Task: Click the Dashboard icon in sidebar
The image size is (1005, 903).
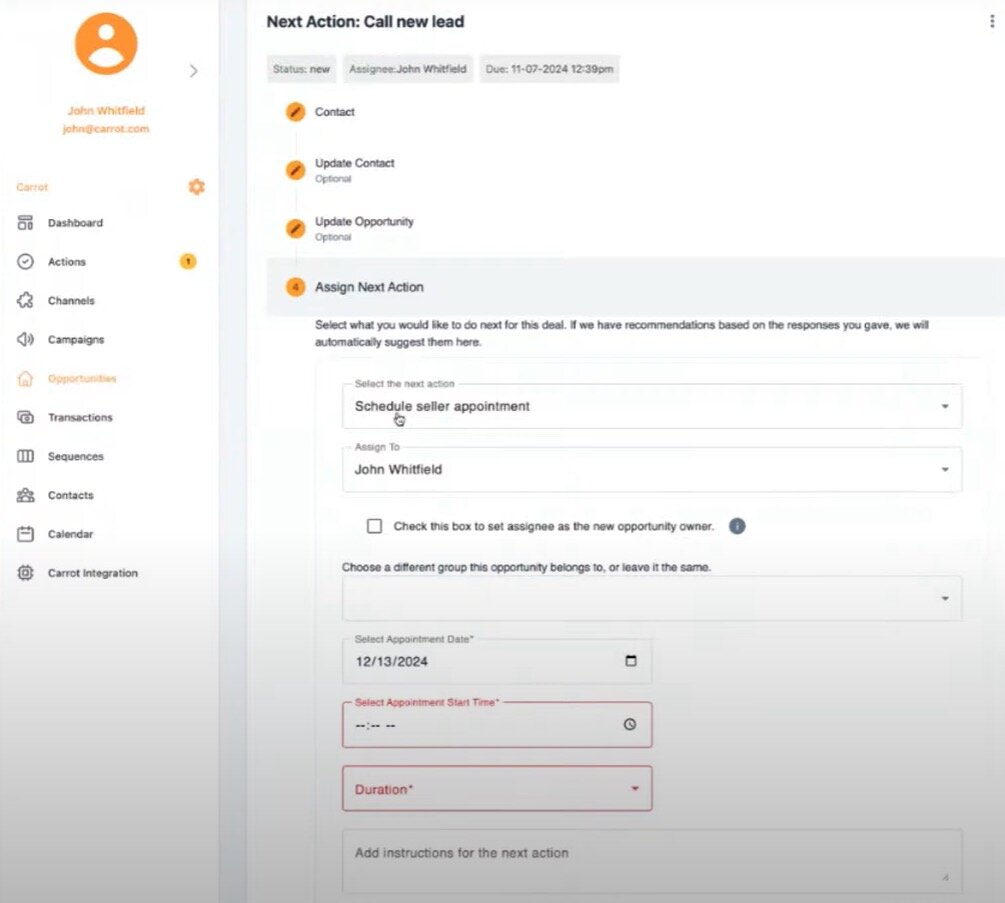Action: [x=25, y=223]
